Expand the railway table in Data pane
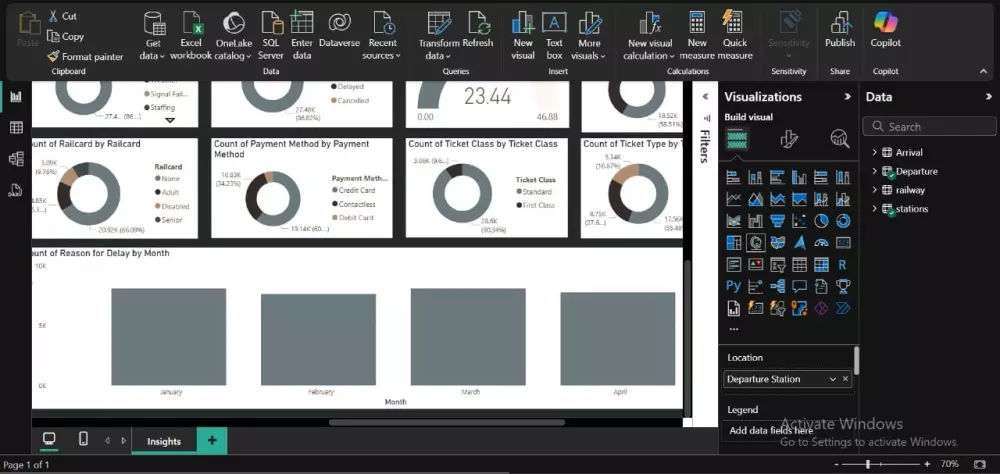The height and width of the screenshot is (474, 1000). (874, 190)
